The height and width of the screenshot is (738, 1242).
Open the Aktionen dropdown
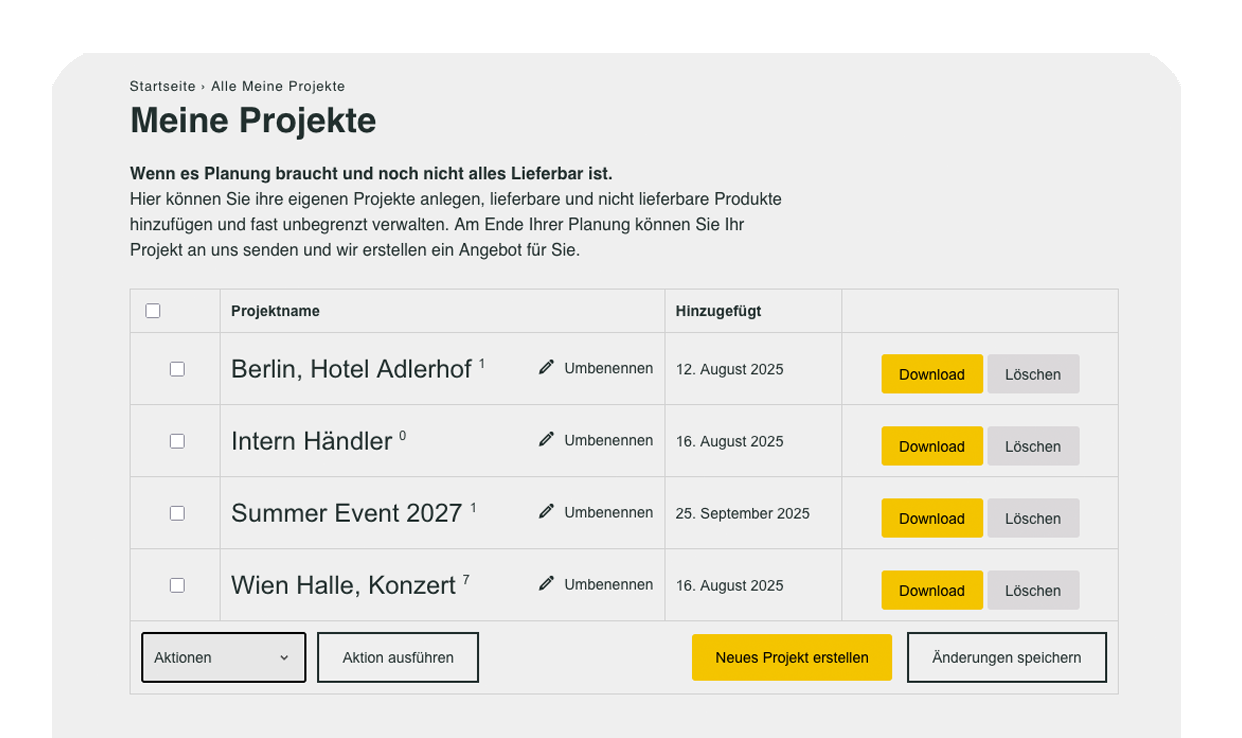tap(223, 657)
